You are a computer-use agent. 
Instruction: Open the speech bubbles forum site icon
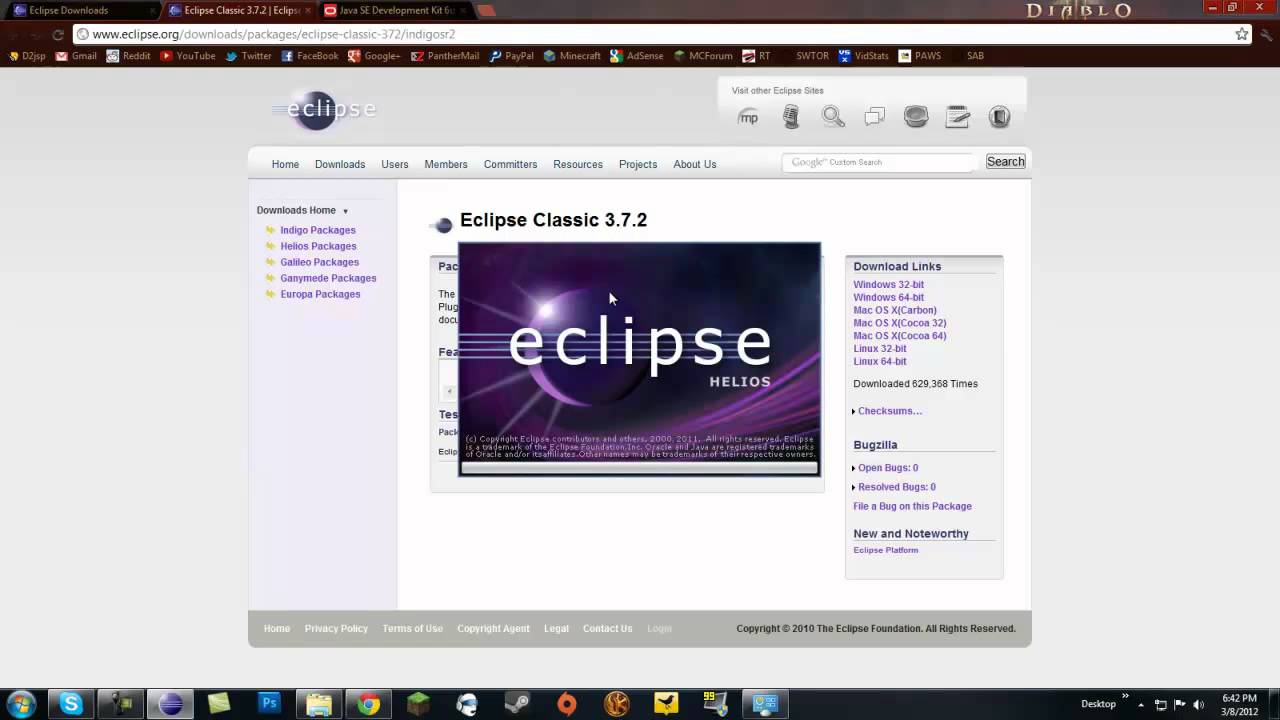875,117
